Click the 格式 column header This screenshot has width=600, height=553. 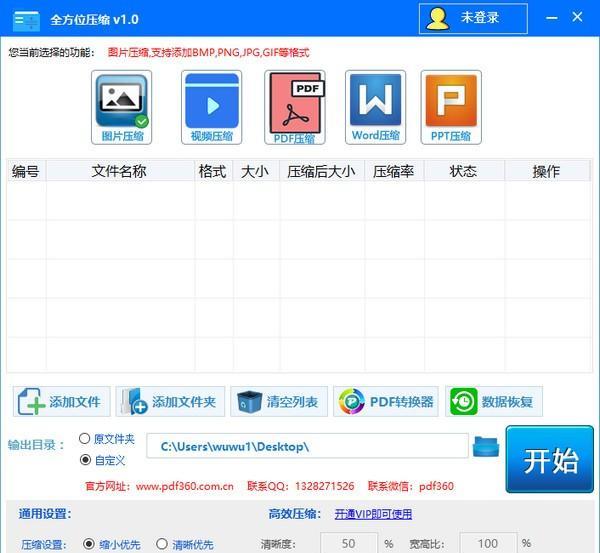coord(214,171)
